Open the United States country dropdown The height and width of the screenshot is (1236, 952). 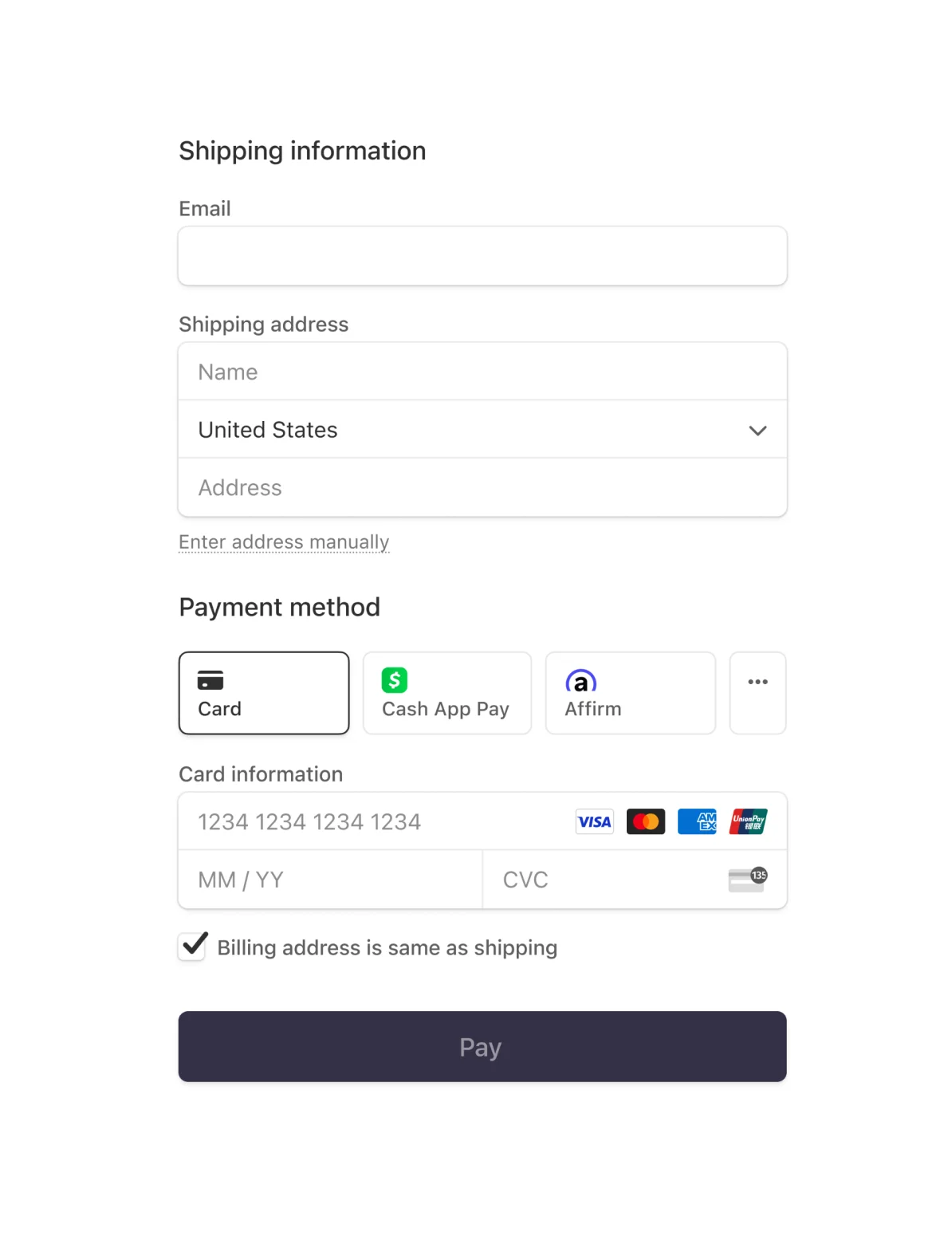click(x=482, y=429)
